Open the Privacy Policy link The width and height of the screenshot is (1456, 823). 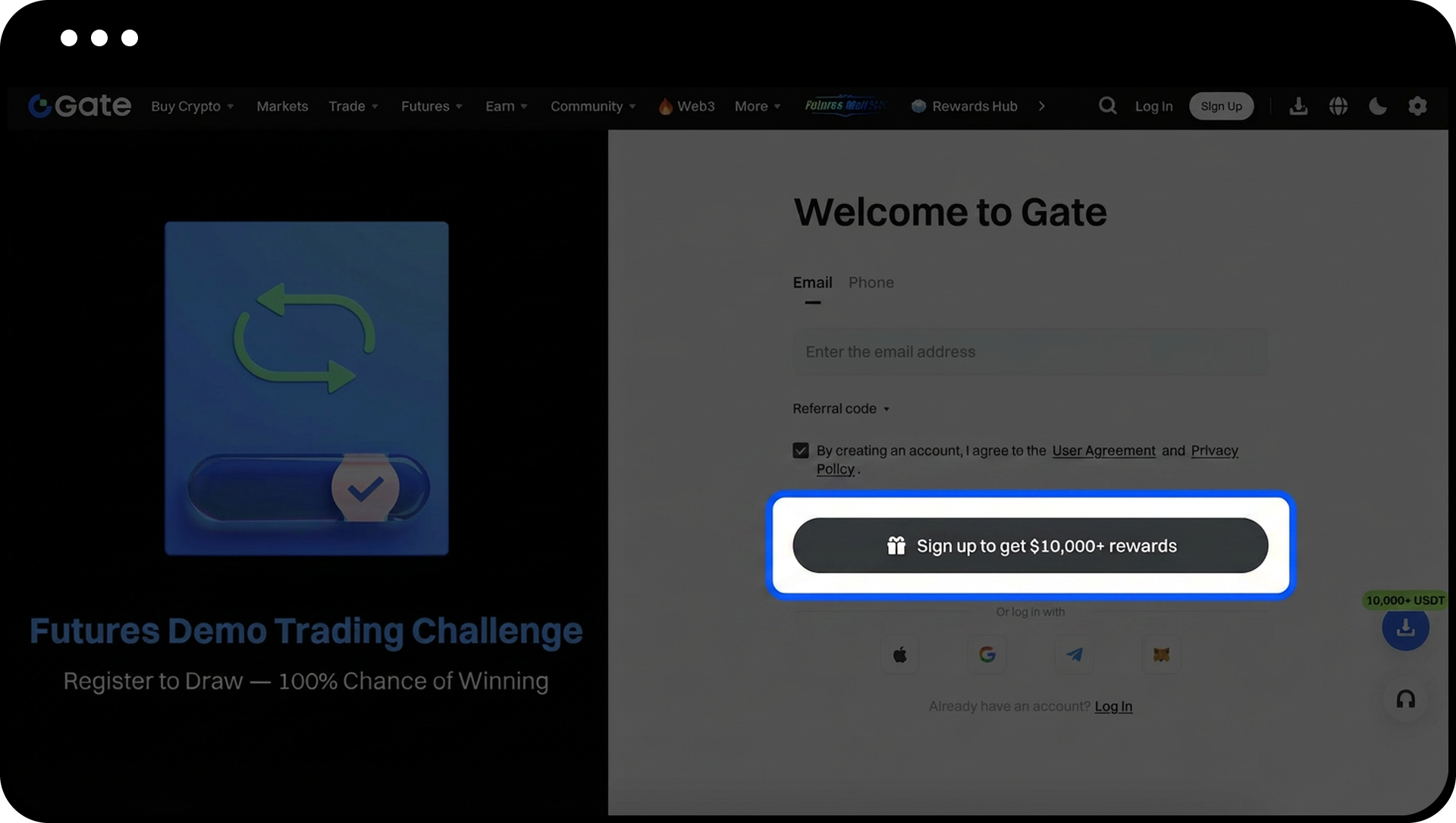[1214, 451]
